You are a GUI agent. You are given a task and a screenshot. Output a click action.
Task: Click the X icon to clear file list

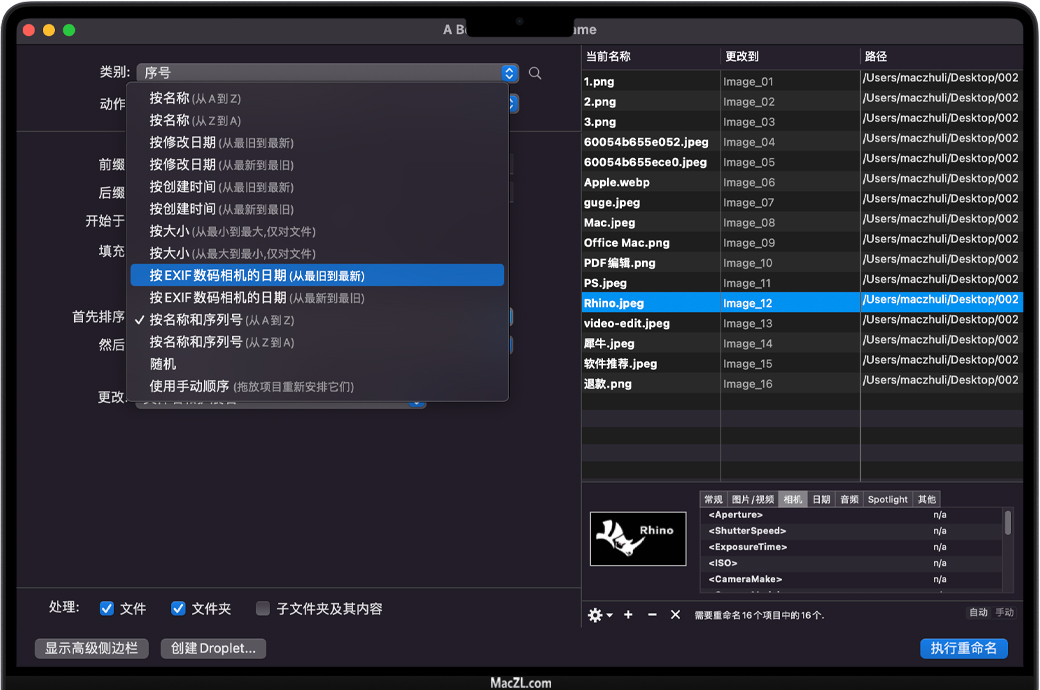coord(675,615)
